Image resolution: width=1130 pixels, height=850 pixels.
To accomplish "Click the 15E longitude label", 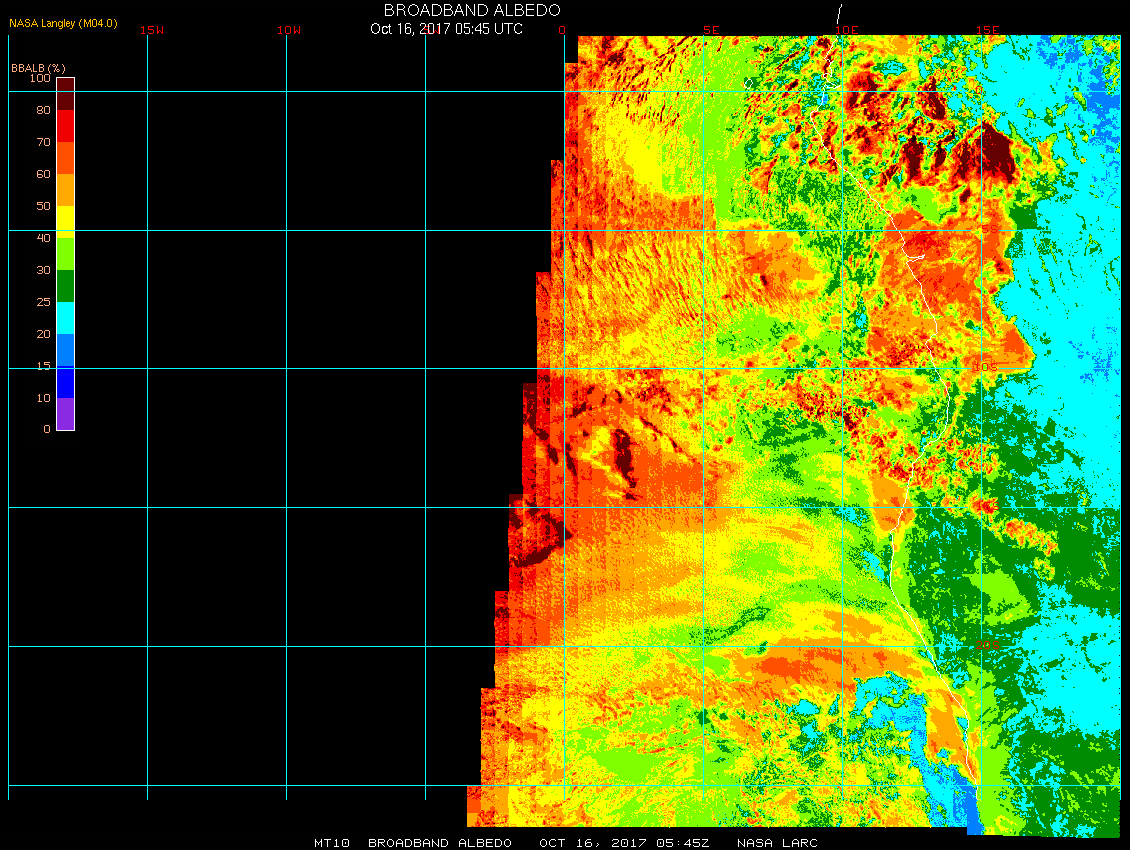I will click(988, 30).
